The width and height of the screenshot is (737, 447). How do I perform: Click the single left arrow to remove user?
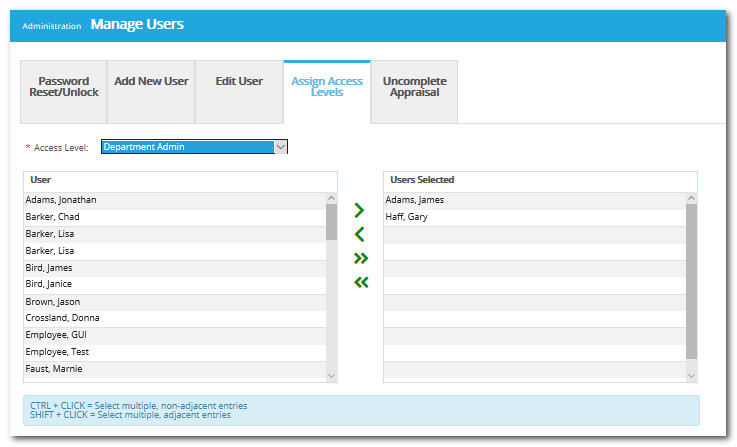point(360,234)
